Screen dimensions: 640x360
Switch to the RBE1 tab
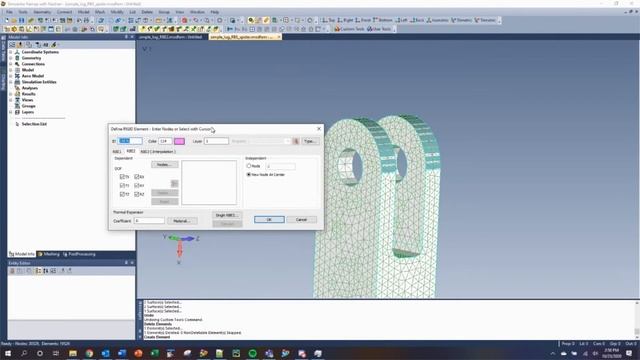click(117, 151)
